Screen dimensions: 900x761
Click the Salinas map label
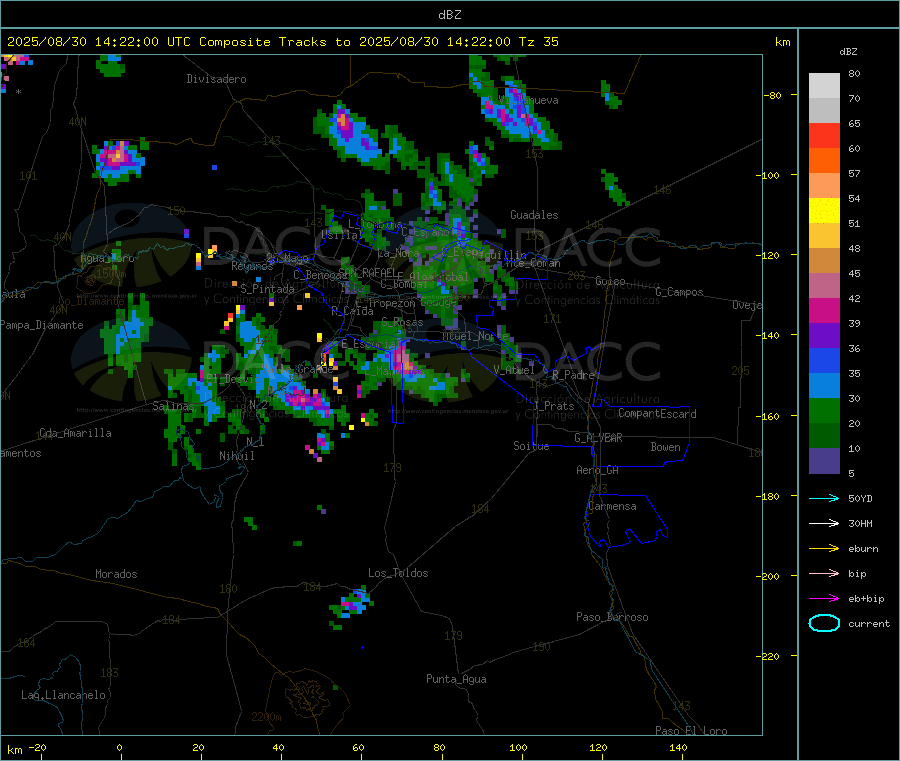pyautogui.click(x=173, y=406)
